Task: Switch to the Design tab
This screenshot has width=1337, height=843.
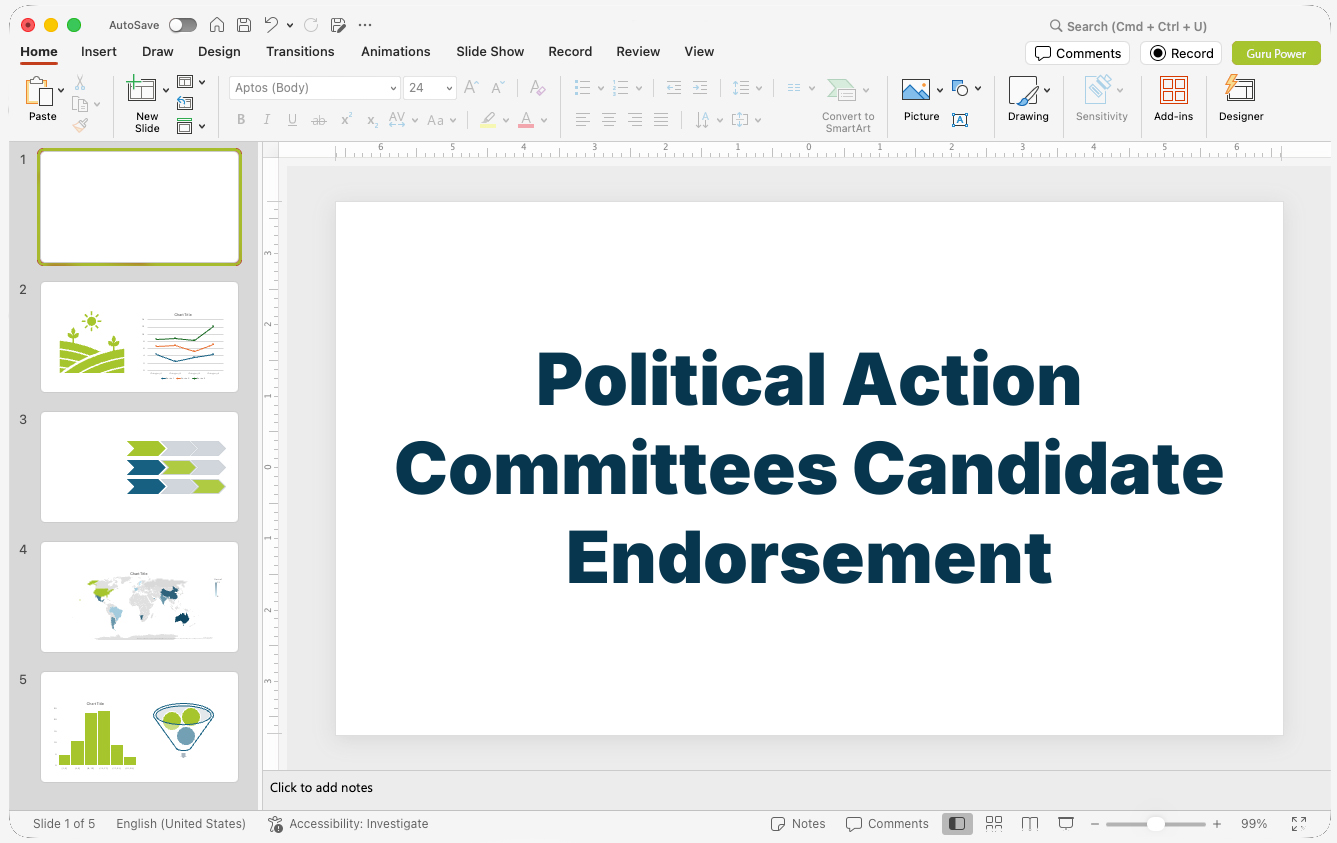Action: 219,52
